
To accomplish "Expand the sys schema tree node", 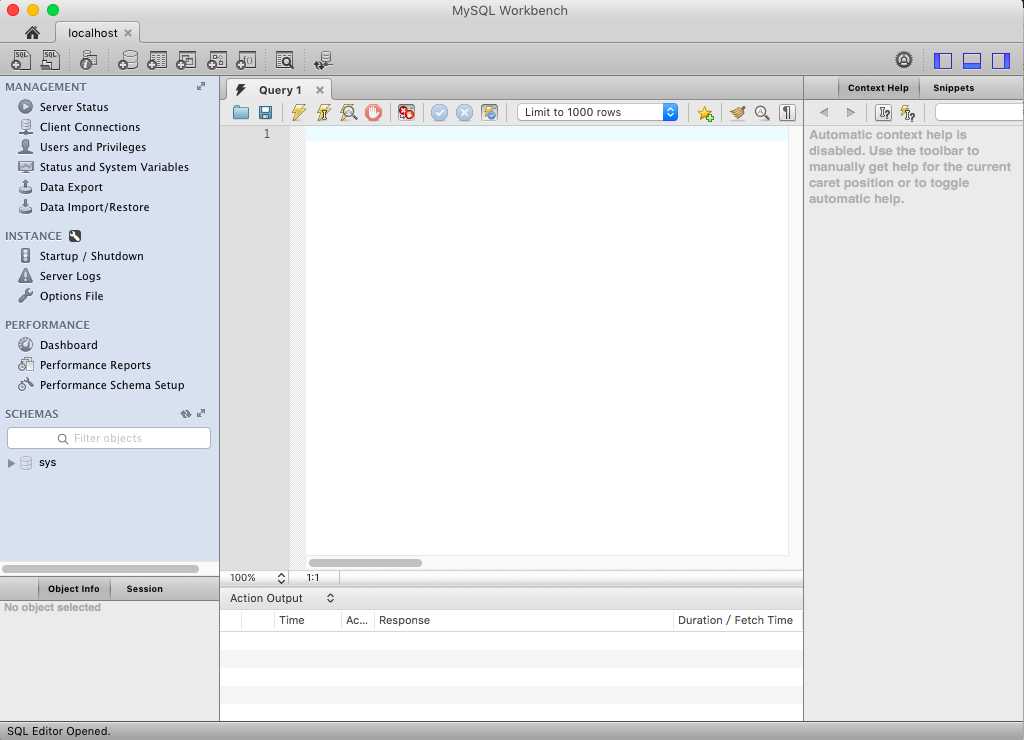I will click(11, 463).
